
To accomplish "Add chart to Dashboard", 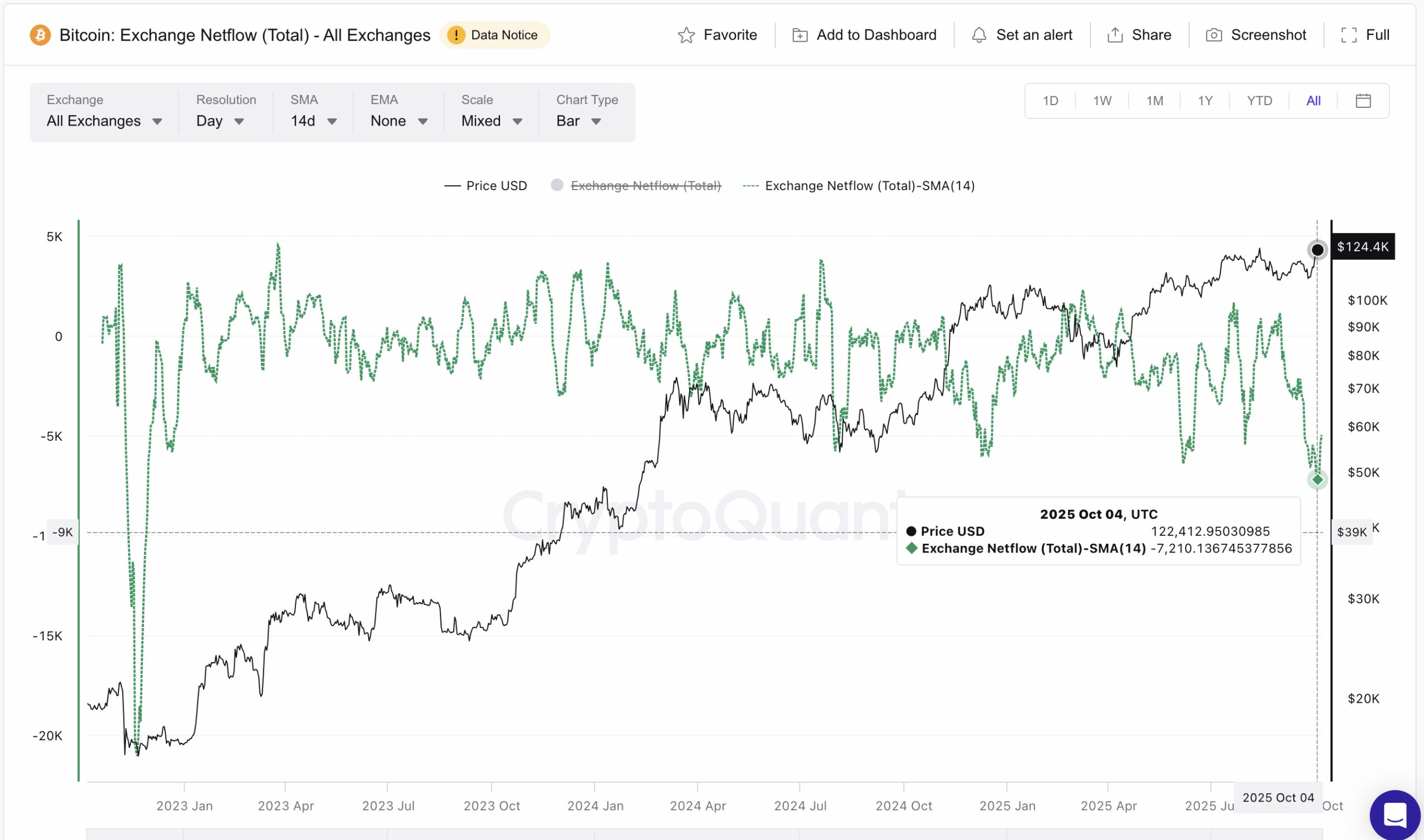I will point(863,34).
